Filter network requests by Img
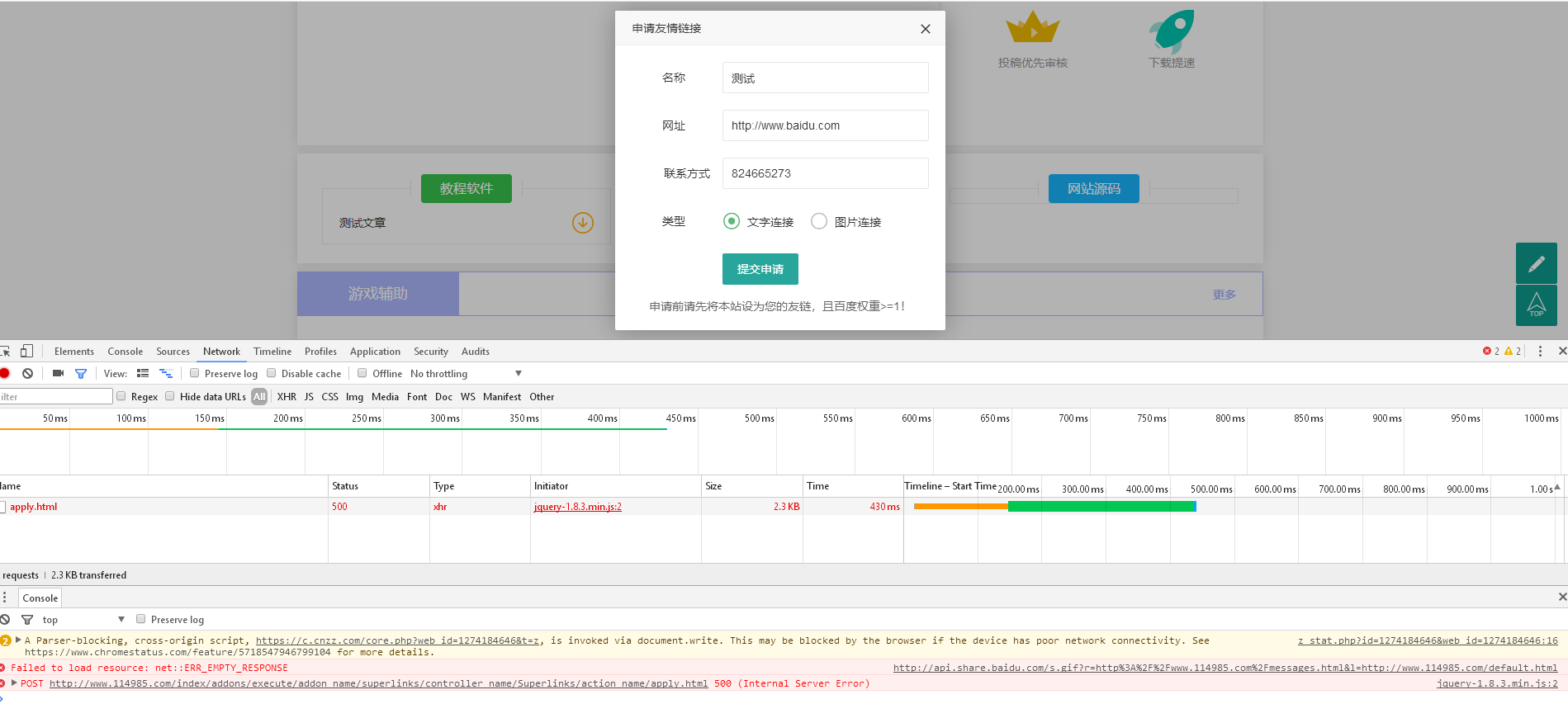This screenshot has width=1568, height=704. [x=354, y=397]
